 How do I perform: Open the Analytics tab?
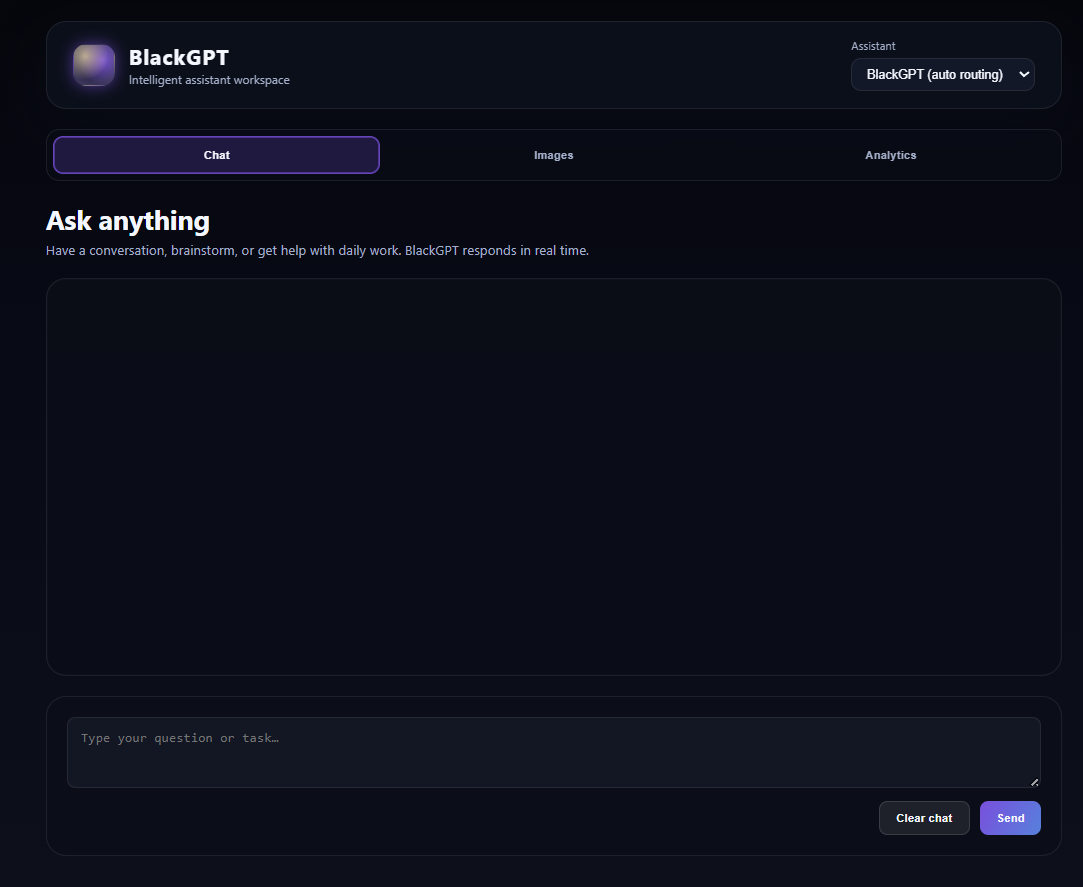(x=890, y=155)
